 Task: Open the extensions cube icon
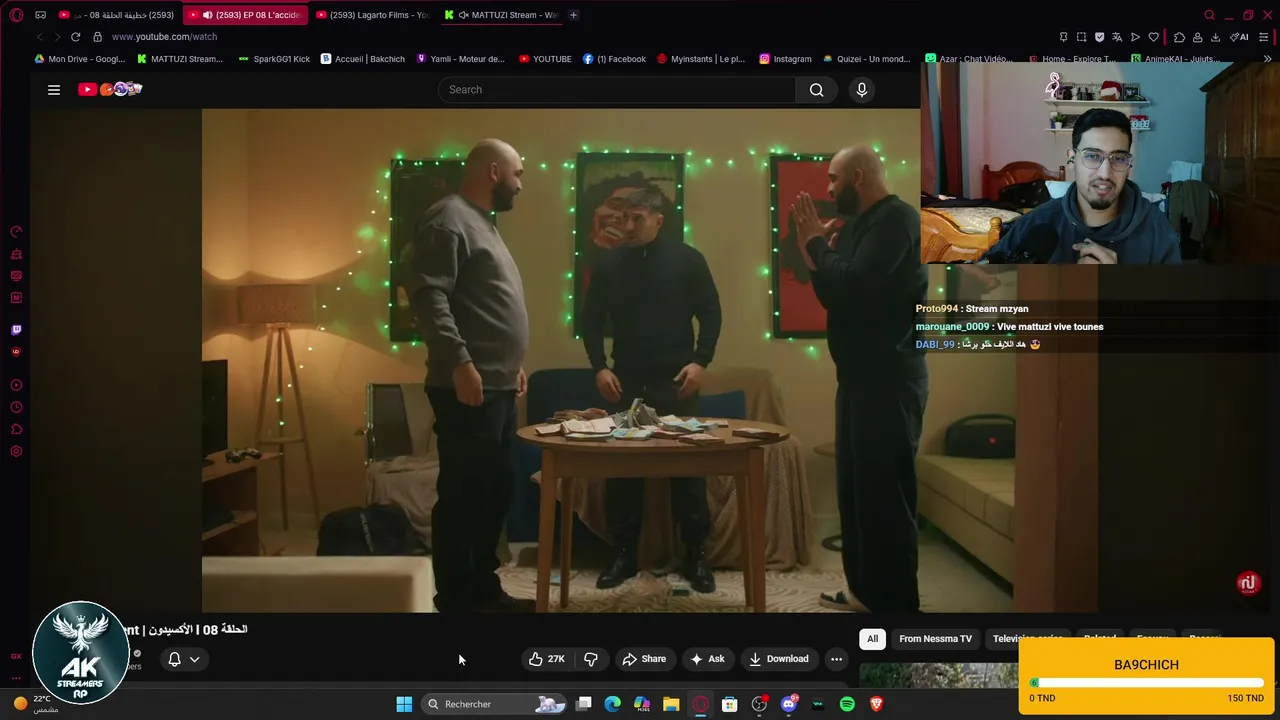tap(1179, 37)
